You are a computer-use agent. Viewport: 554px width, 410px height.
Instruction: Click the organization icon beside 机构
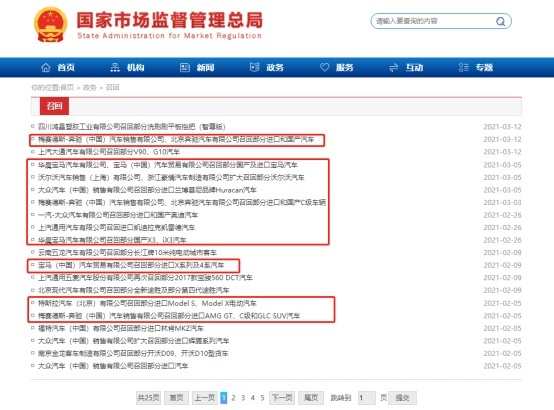[115, 67]
